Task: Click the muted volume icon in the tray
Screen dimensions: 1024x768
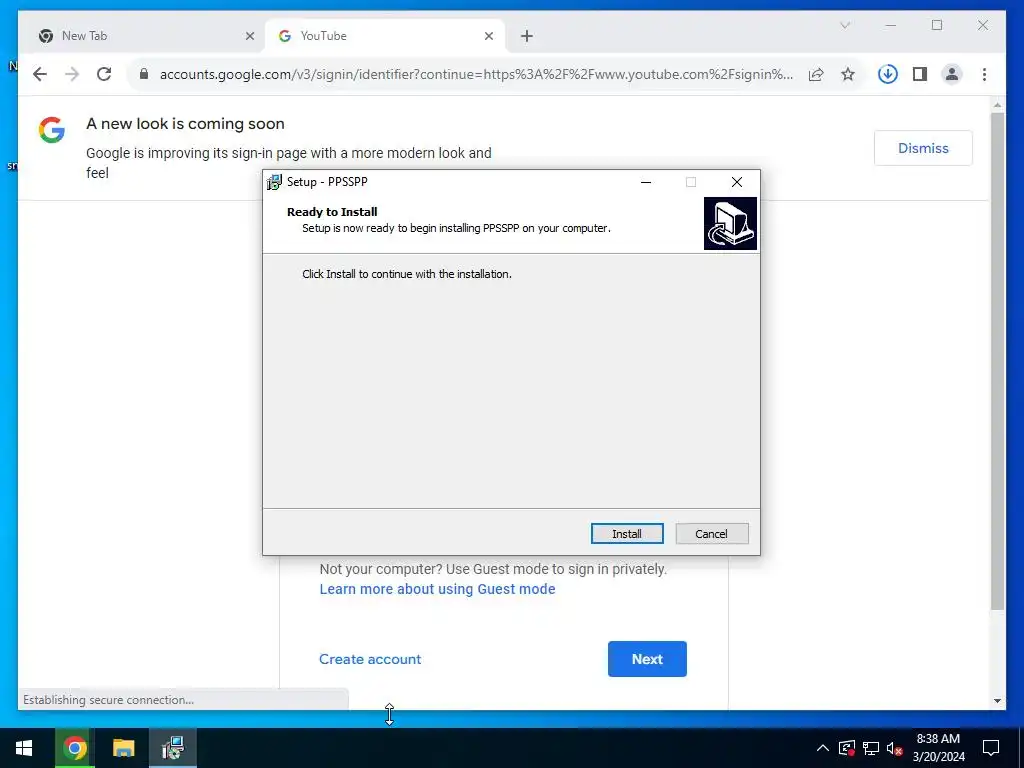Action: [894, 748]
